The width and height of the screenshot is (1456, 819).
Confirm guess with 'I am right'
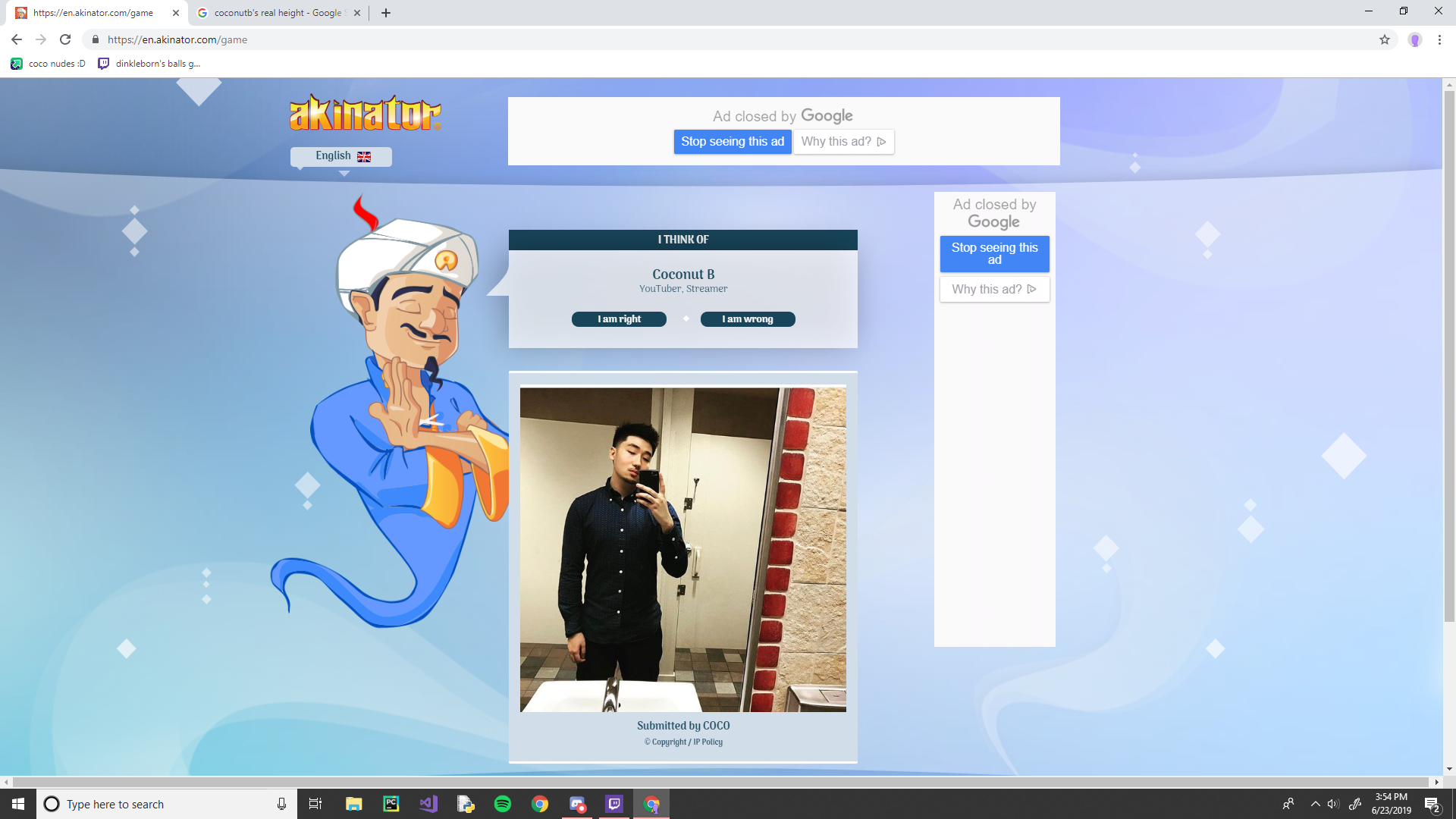pyautogui.click(x=619, y=319)
